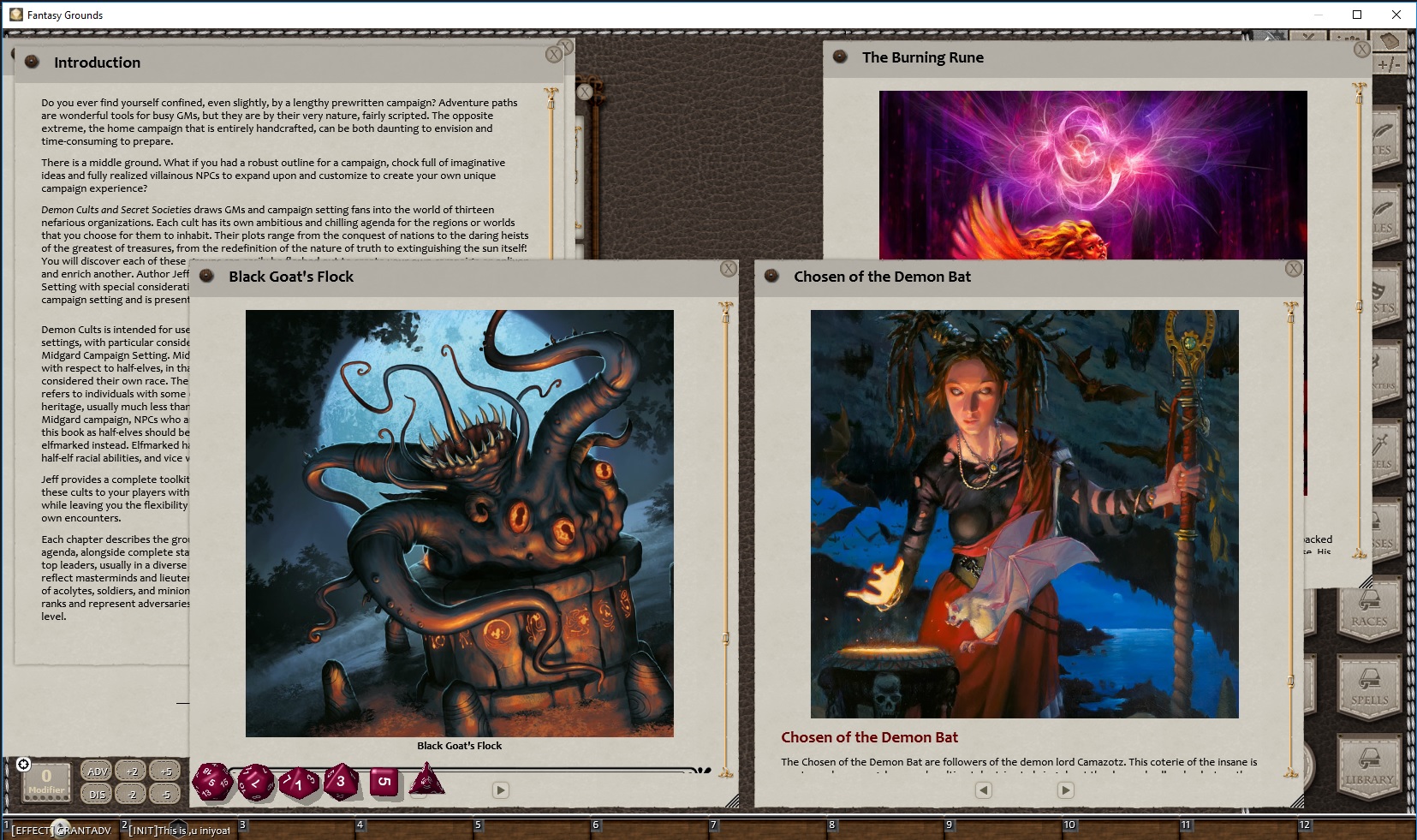The height and width of the screenshot is (840, 1417).
Task: Open the Races sidebar button
Action: (1369, 608)
